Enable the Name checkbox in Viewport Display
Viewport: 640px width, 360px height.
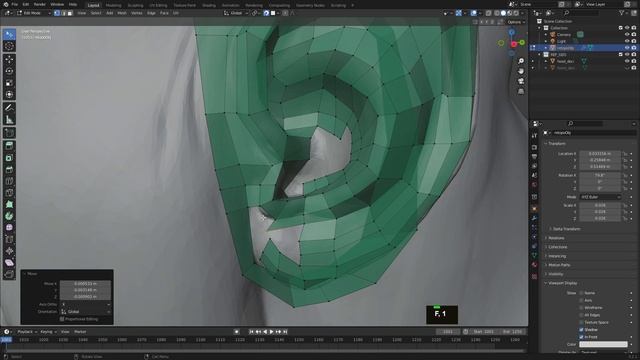click(581, 293)
